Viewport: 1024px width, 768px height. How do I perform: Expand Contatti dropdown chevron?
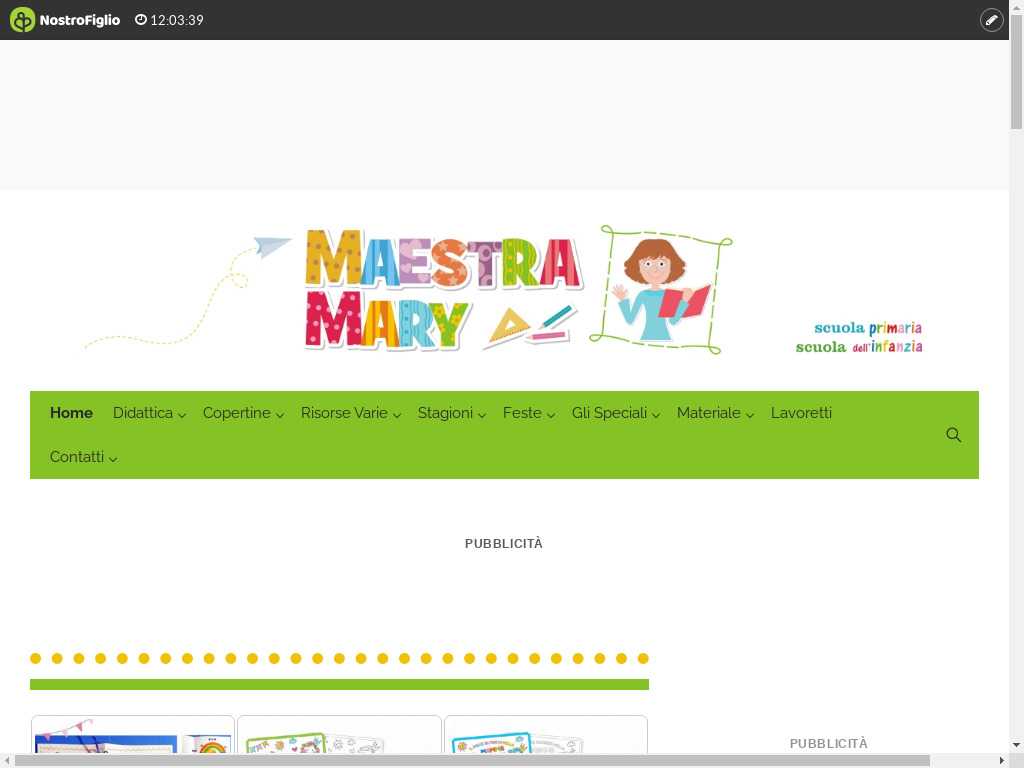coord(113,458)
